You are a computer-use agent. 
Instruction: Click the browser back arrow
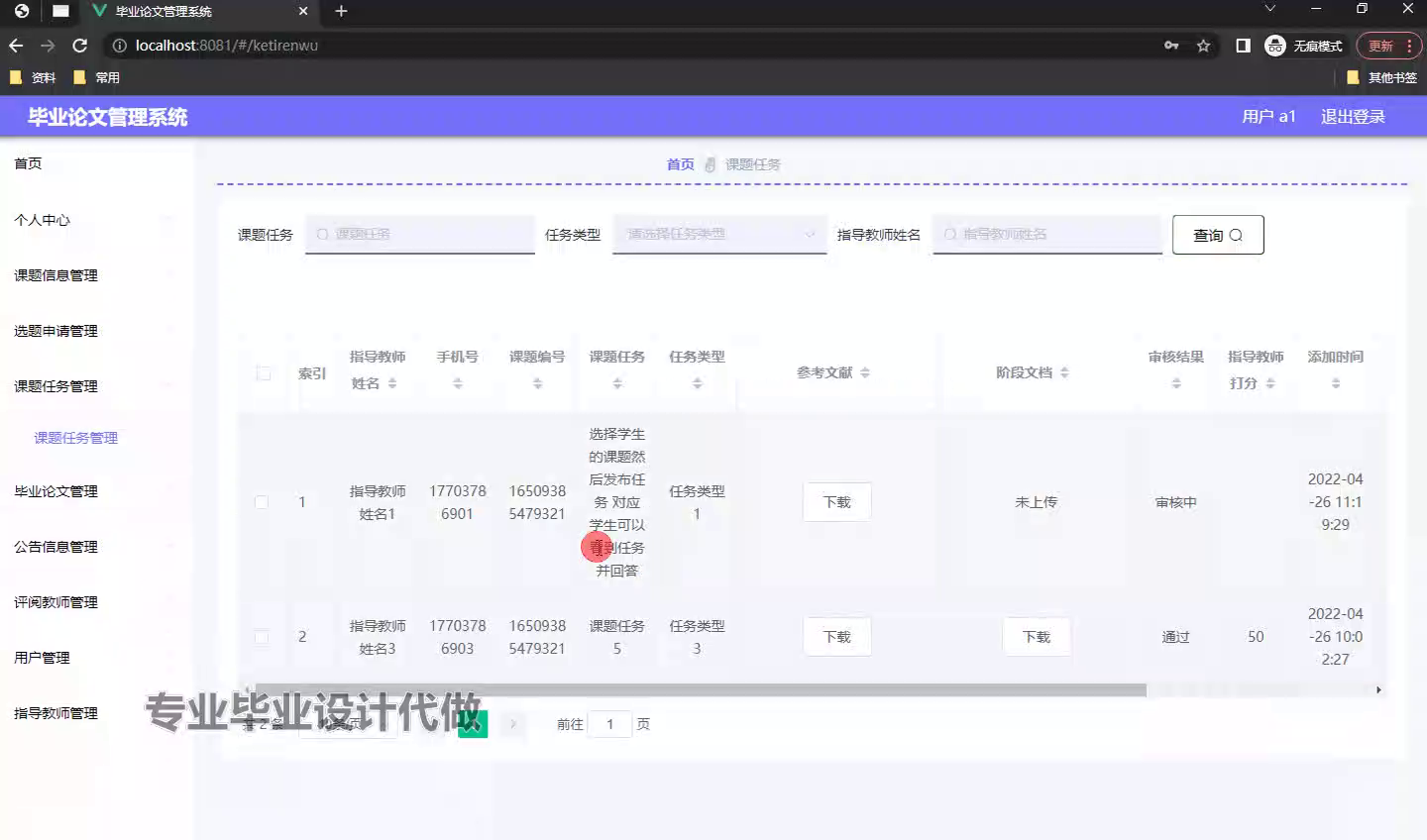[x=16, y=46]
